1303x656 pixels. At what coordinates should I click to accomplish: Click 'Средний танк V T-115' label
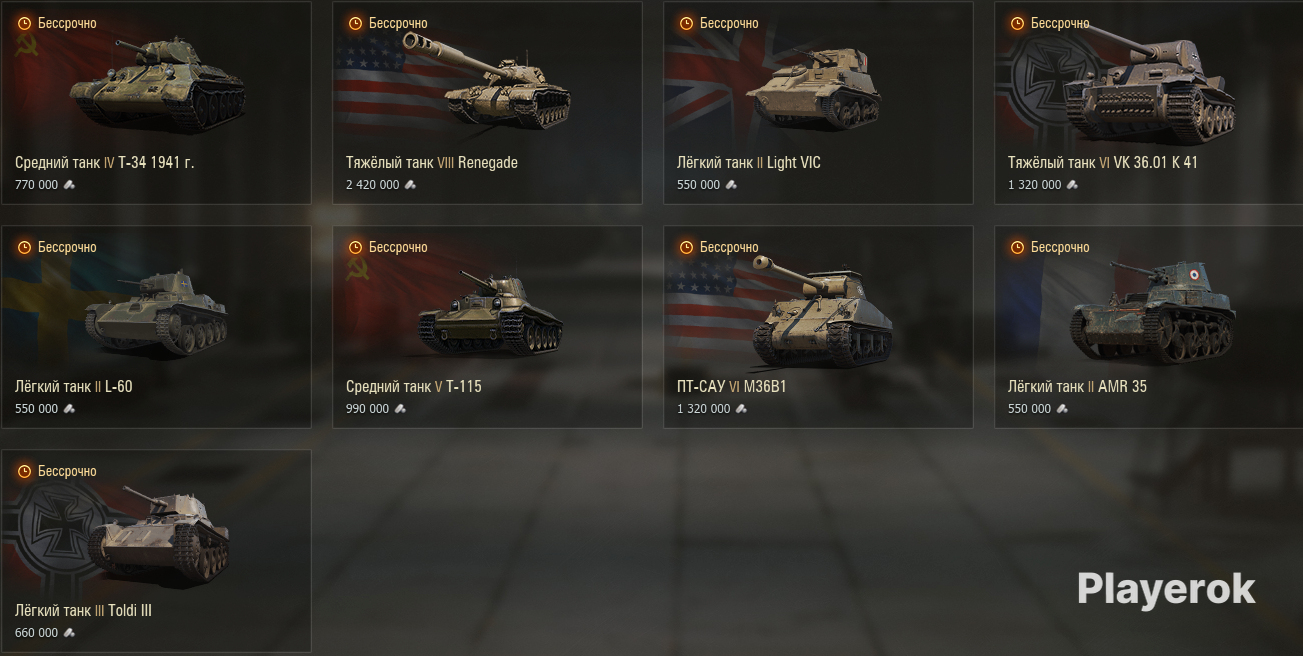pyautogui.click(x=414, y=386)
